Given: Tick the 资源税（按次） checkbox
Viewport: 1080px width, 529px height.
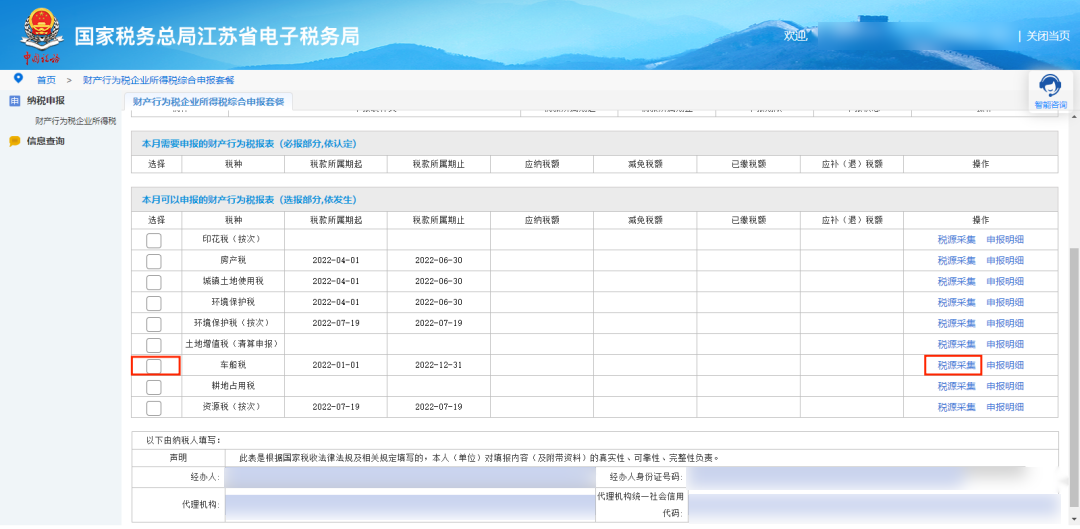Looking at the screenshot, I should [x=154, y=408].
